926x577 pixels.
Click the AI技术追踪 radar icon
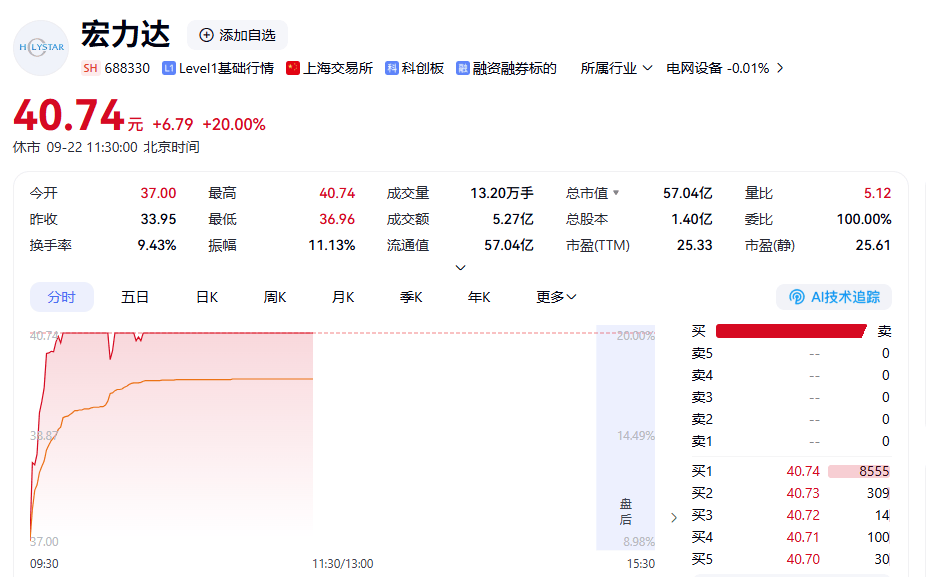[797, 297]
